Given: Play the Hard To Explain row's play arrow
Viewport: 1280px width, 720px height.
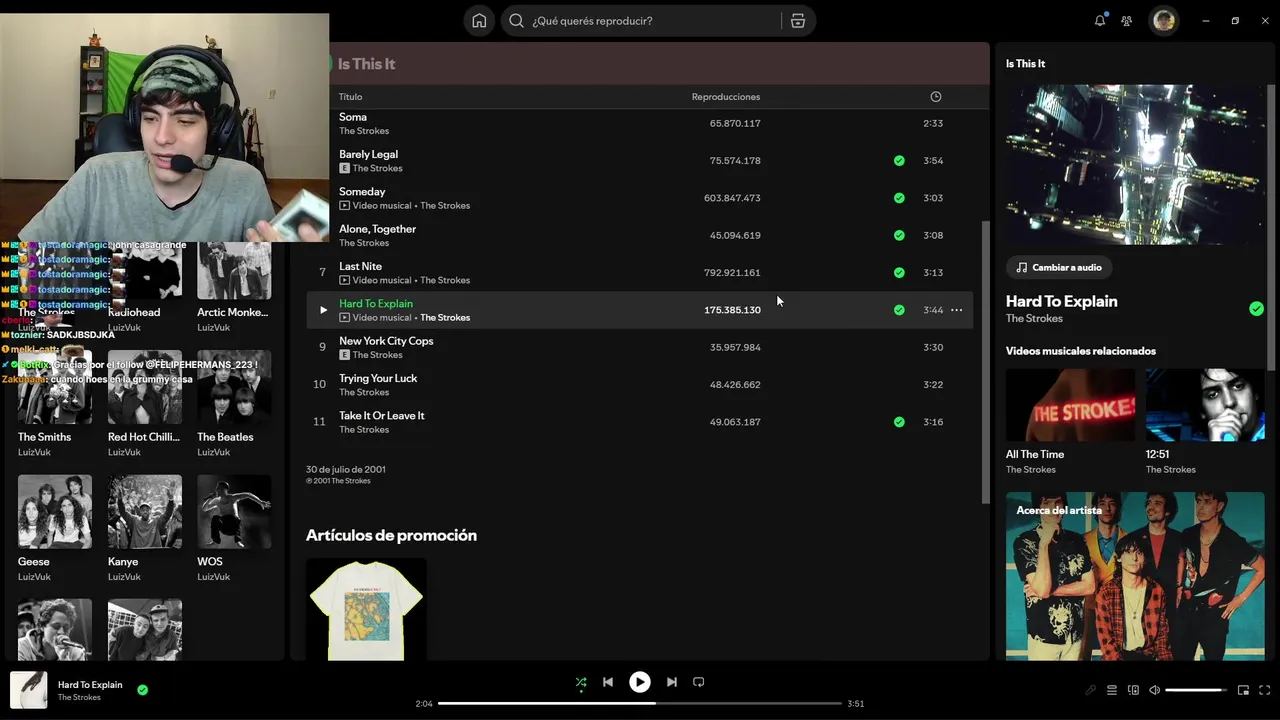Looking at the screenshot, I should (x=322, y=310).
